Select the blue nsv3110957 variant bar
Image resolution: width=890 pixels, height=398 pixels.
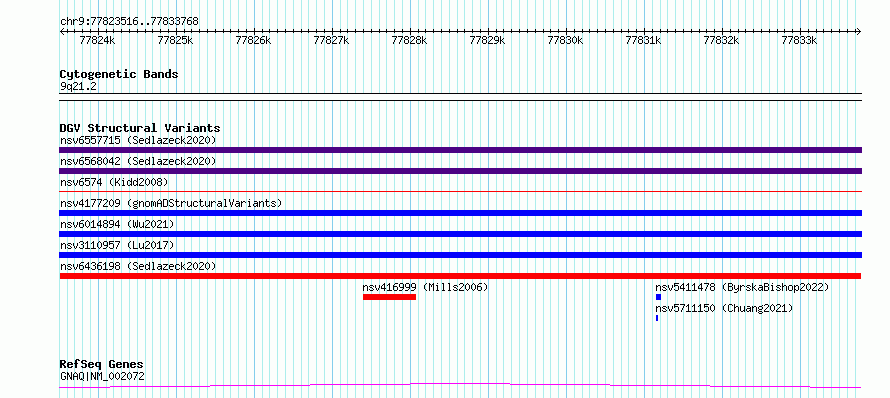[460, 255]
